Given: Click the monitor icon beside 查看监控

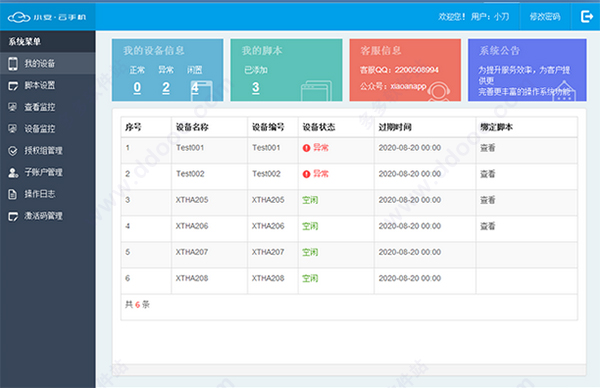Looking at the screenshot, I should pos(13,107).
